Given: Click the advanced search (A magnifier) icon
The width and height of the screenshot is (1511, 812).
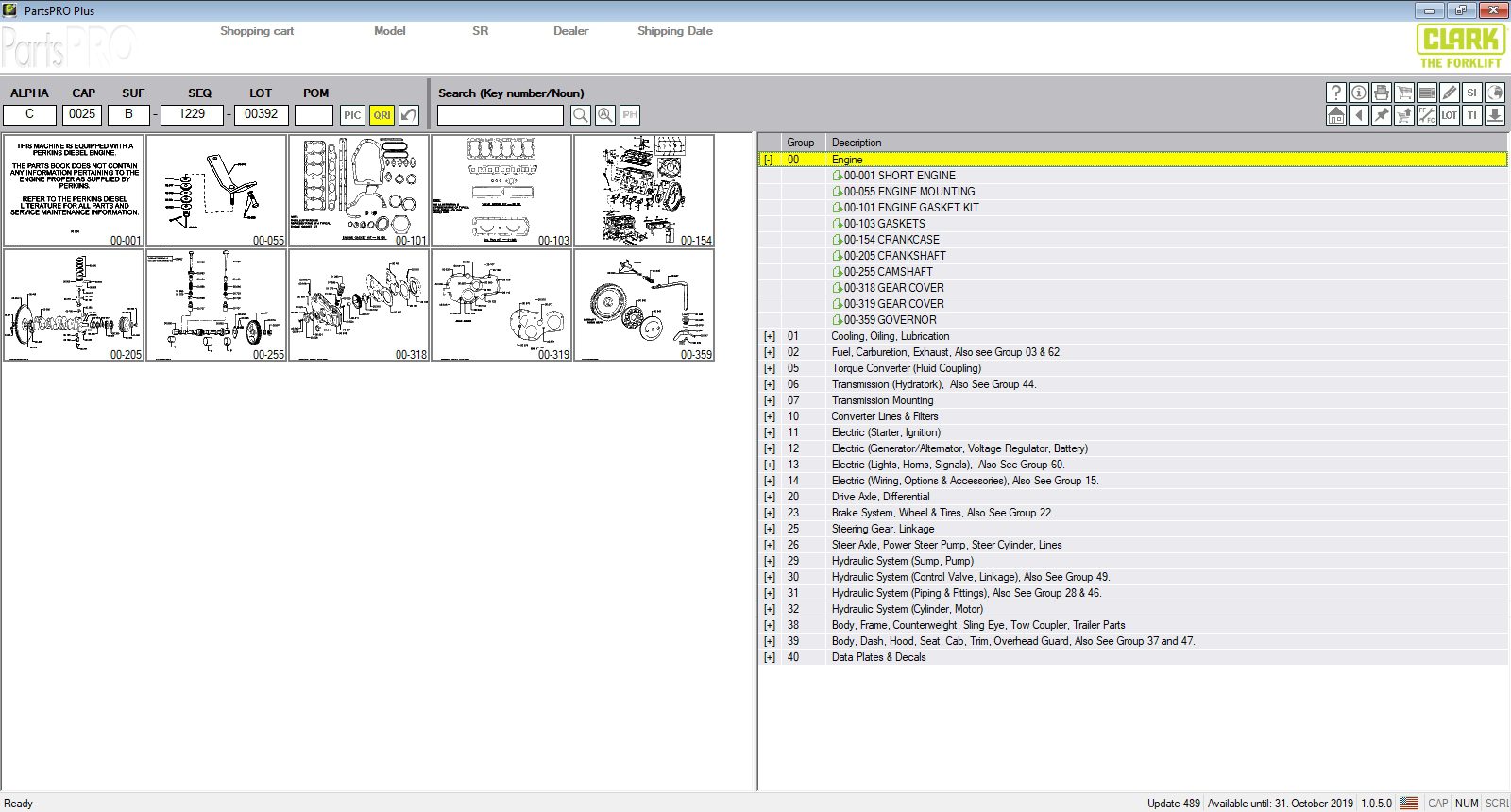Looking at the screenshot, I should coord(605,115).
